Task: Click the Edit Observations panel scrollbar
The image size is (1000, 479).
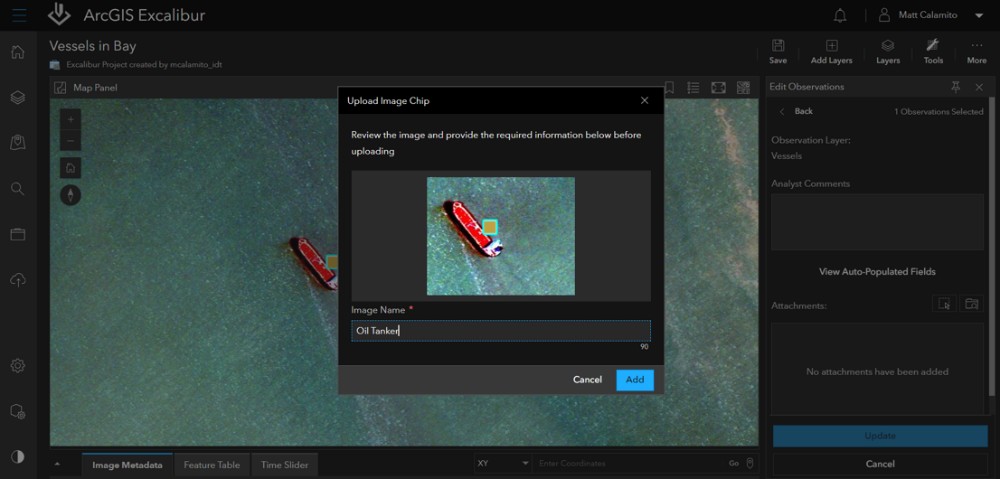Action: (x=992, y=246)
